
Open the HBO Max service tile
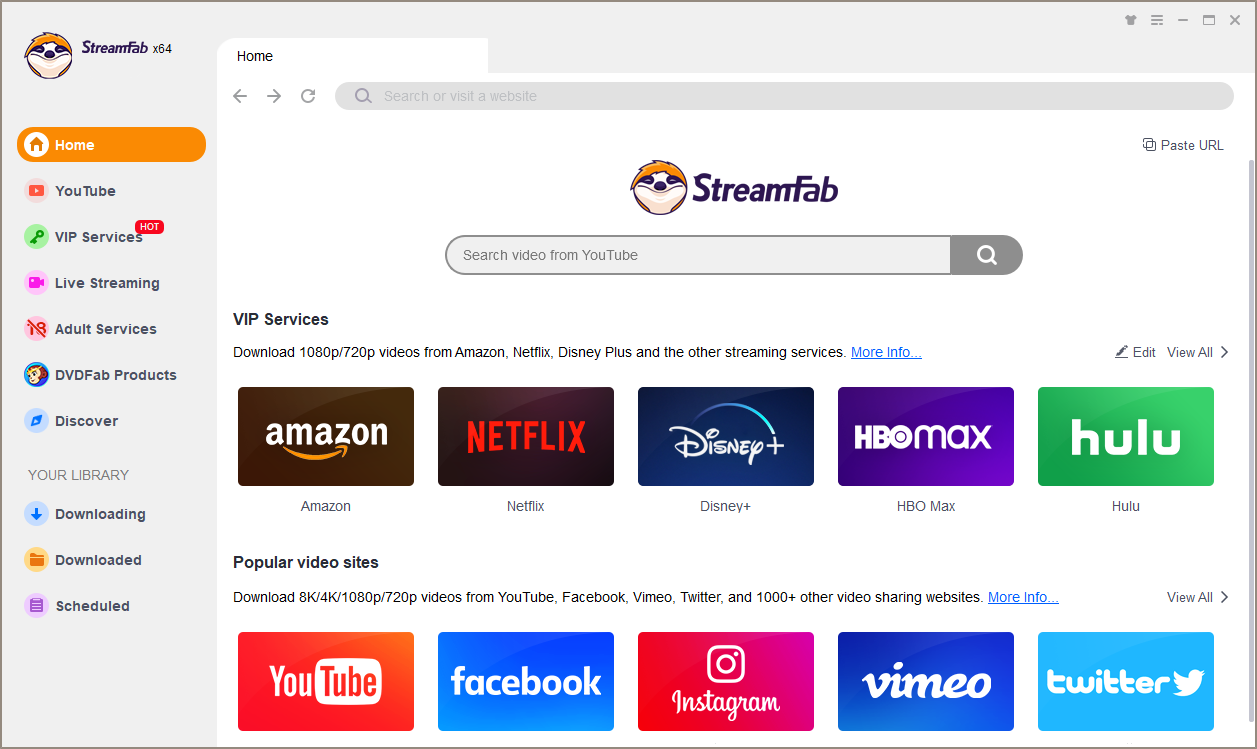coord(926,437)
